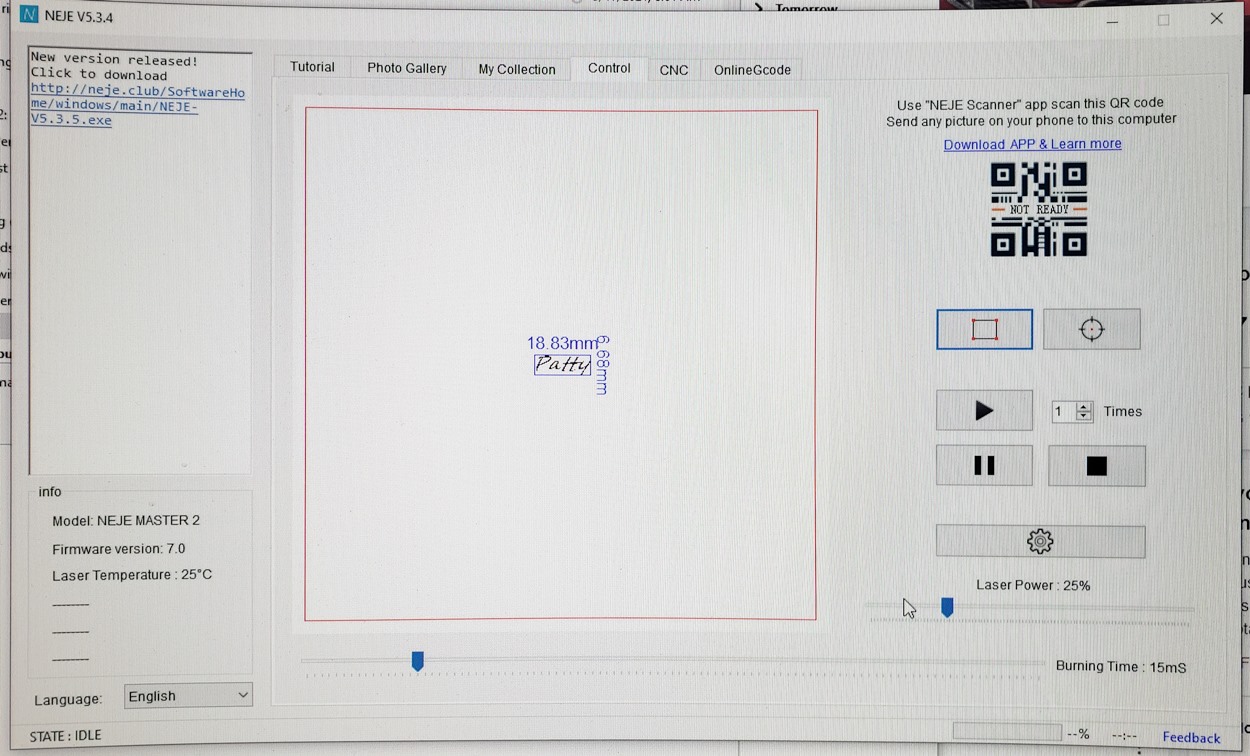Click the NOT READY QR code
1250x756 pixels.
pos(1038,210)
